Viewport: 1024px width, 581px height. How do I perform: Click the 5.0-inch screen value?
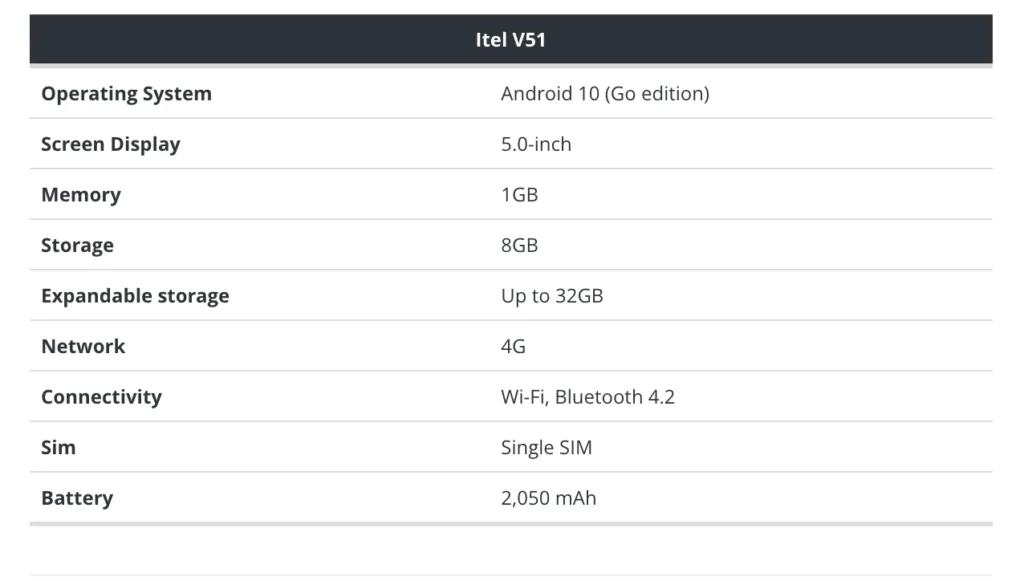pyautogui.click(x=536, y=144)
